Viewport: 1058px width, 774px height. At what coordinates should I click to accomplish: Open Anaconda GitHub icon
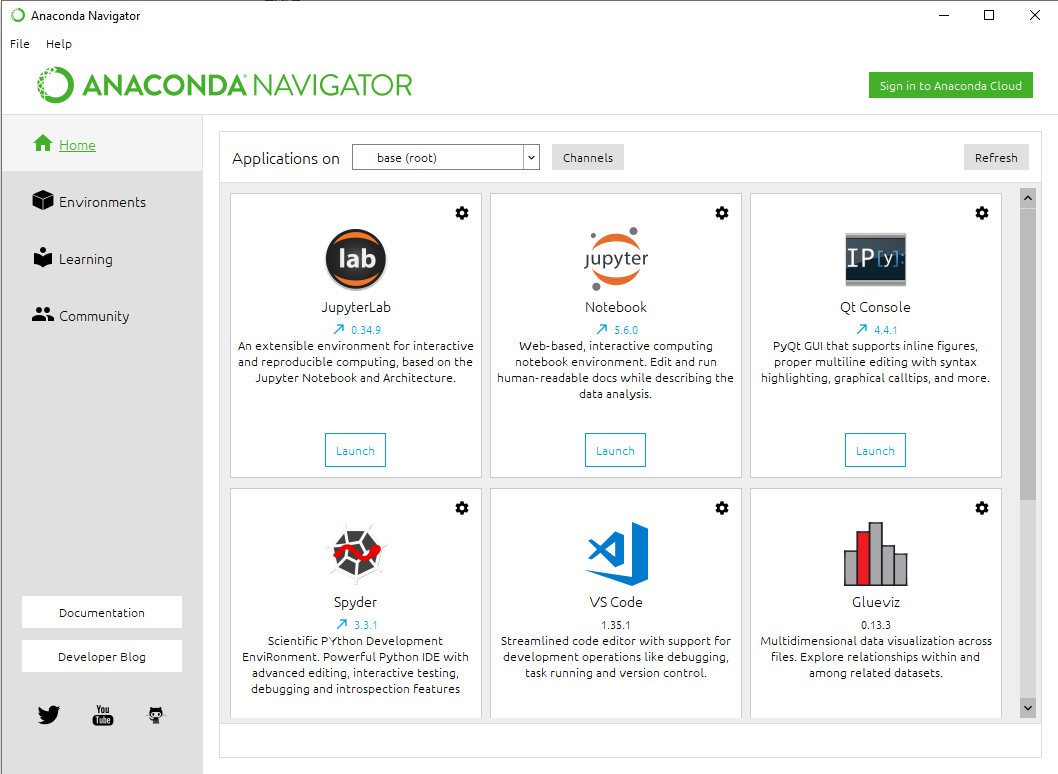pos(156,715)
